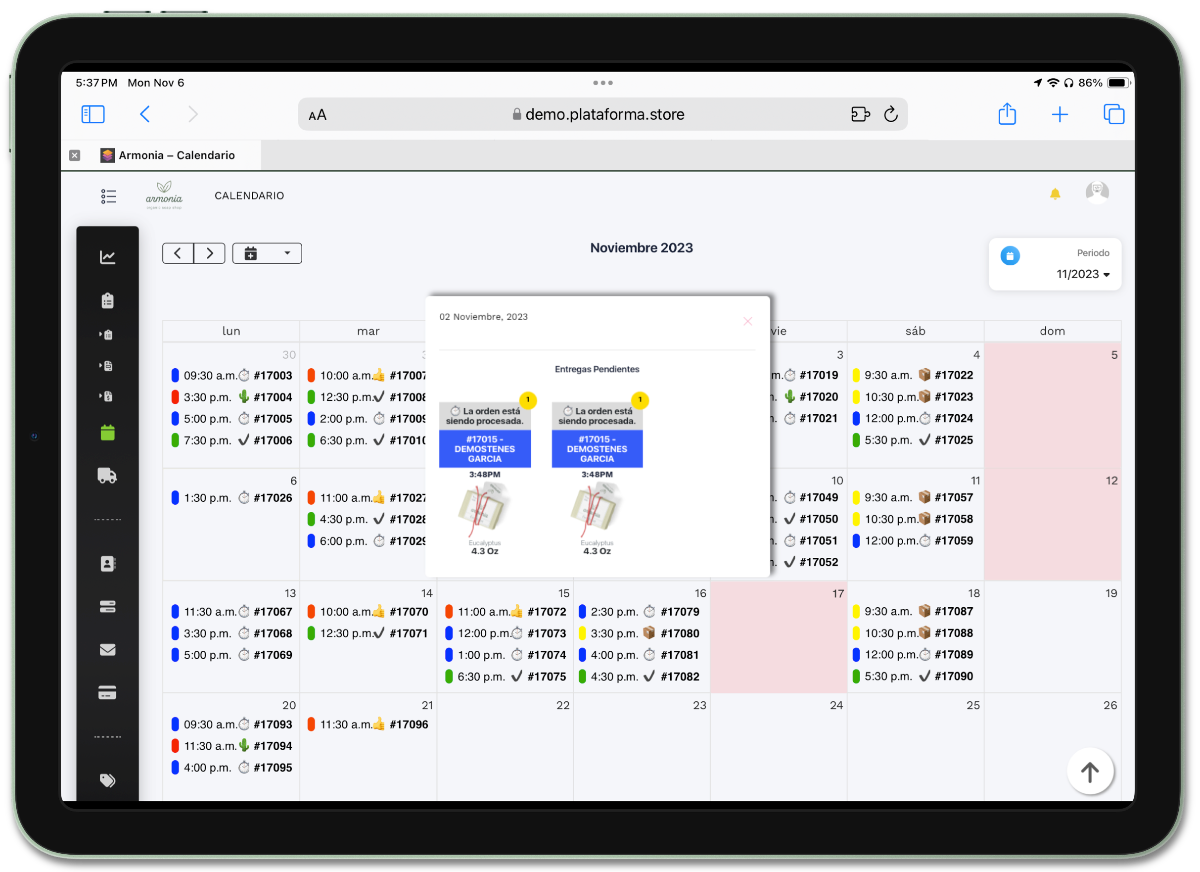Close the 02 Noviembre popup dialog
This screenshot has height=872, width=1200.
(747, 321)
